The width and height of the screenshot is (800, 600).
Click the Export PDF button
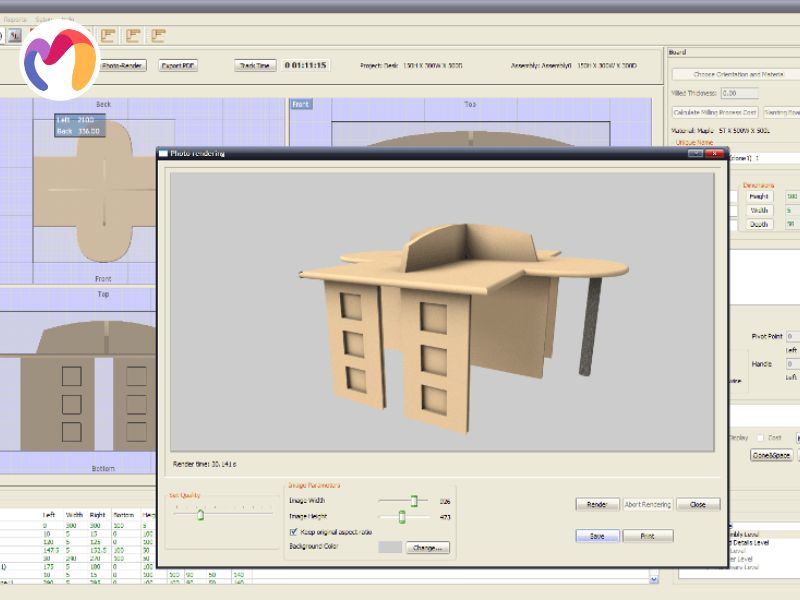pos(179,65)
